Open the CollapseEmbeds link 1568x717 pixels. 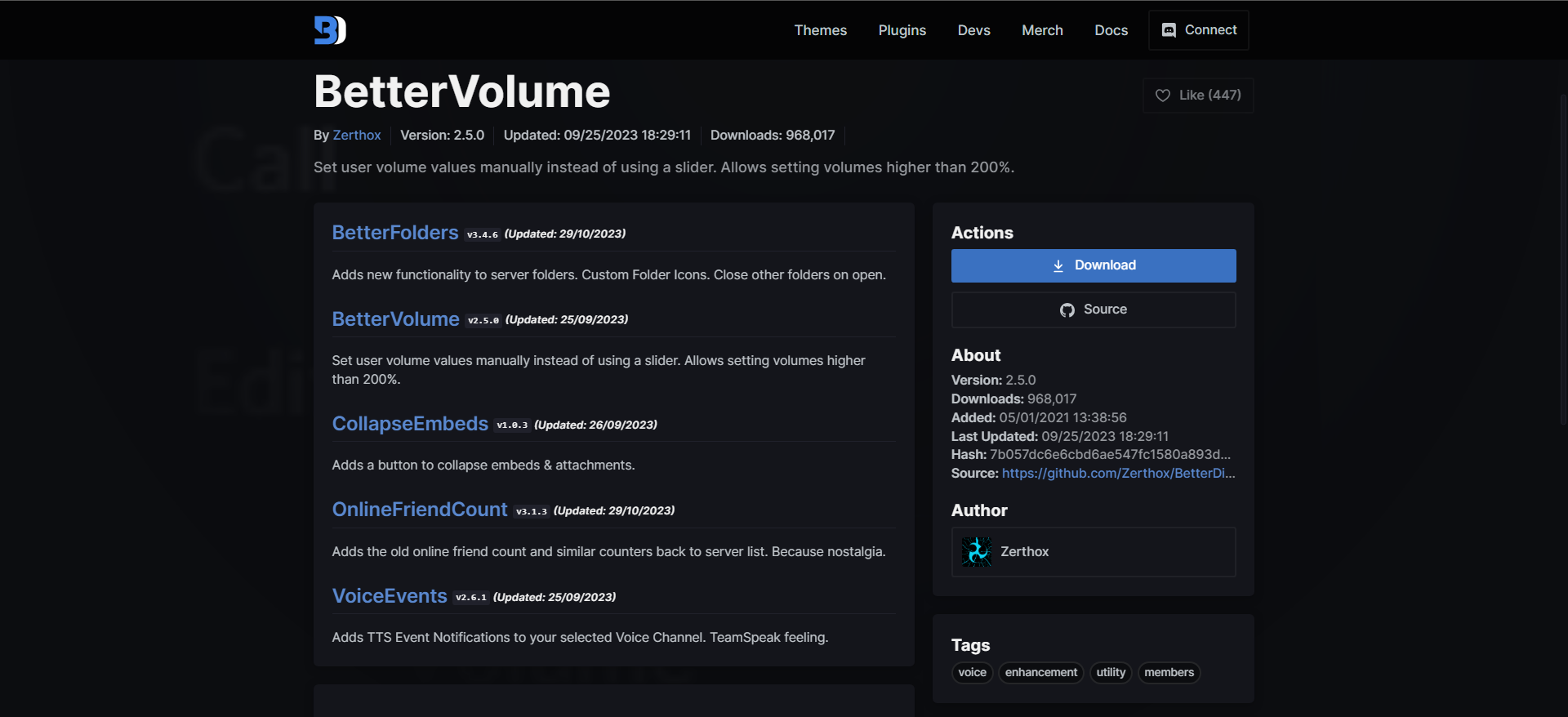[x=410, y=424]
